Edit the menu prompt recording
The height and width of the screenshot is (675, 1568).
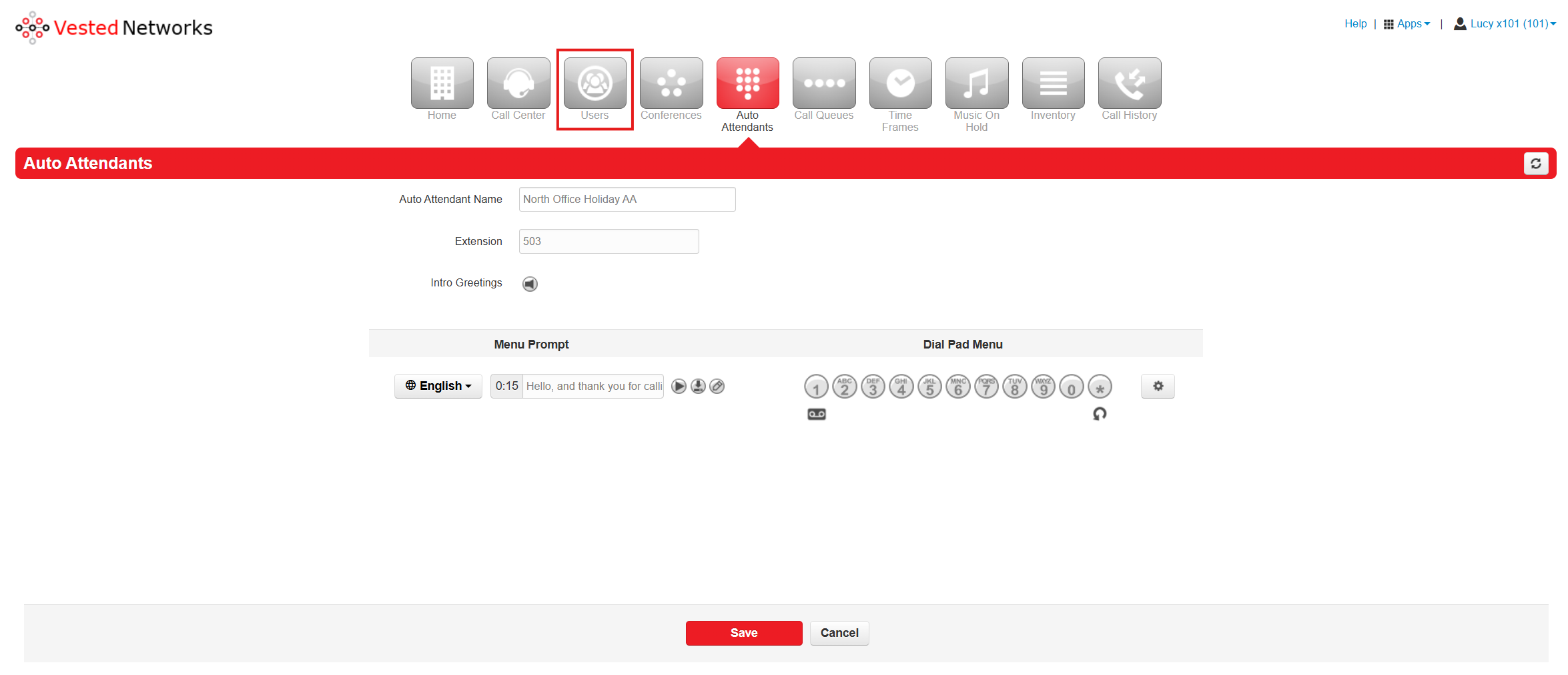(x=717, y=387)
